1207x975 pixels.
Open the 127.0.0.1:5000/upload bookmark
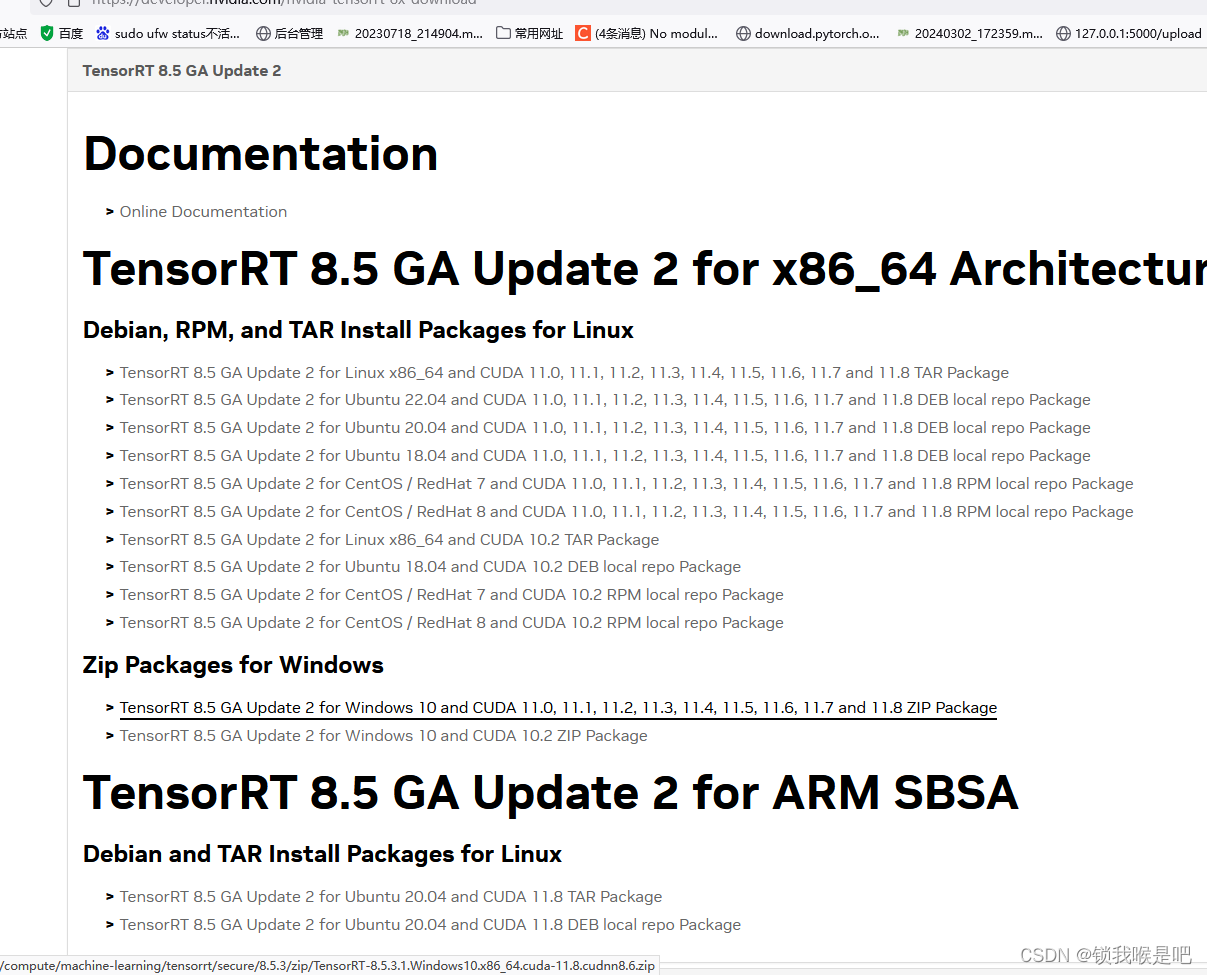point(1129,33)
